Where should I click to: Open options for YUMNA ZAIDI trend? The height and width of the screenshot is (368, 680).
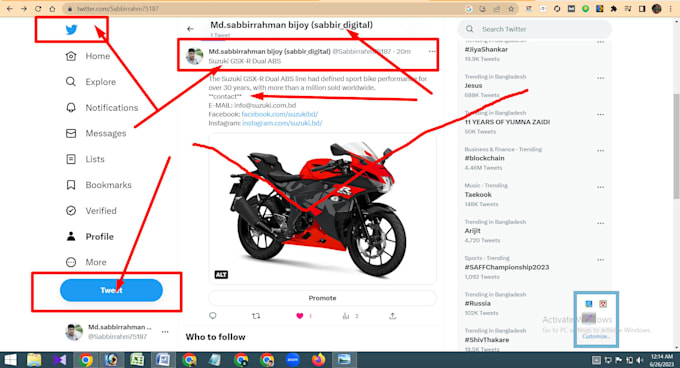(600, 114)
